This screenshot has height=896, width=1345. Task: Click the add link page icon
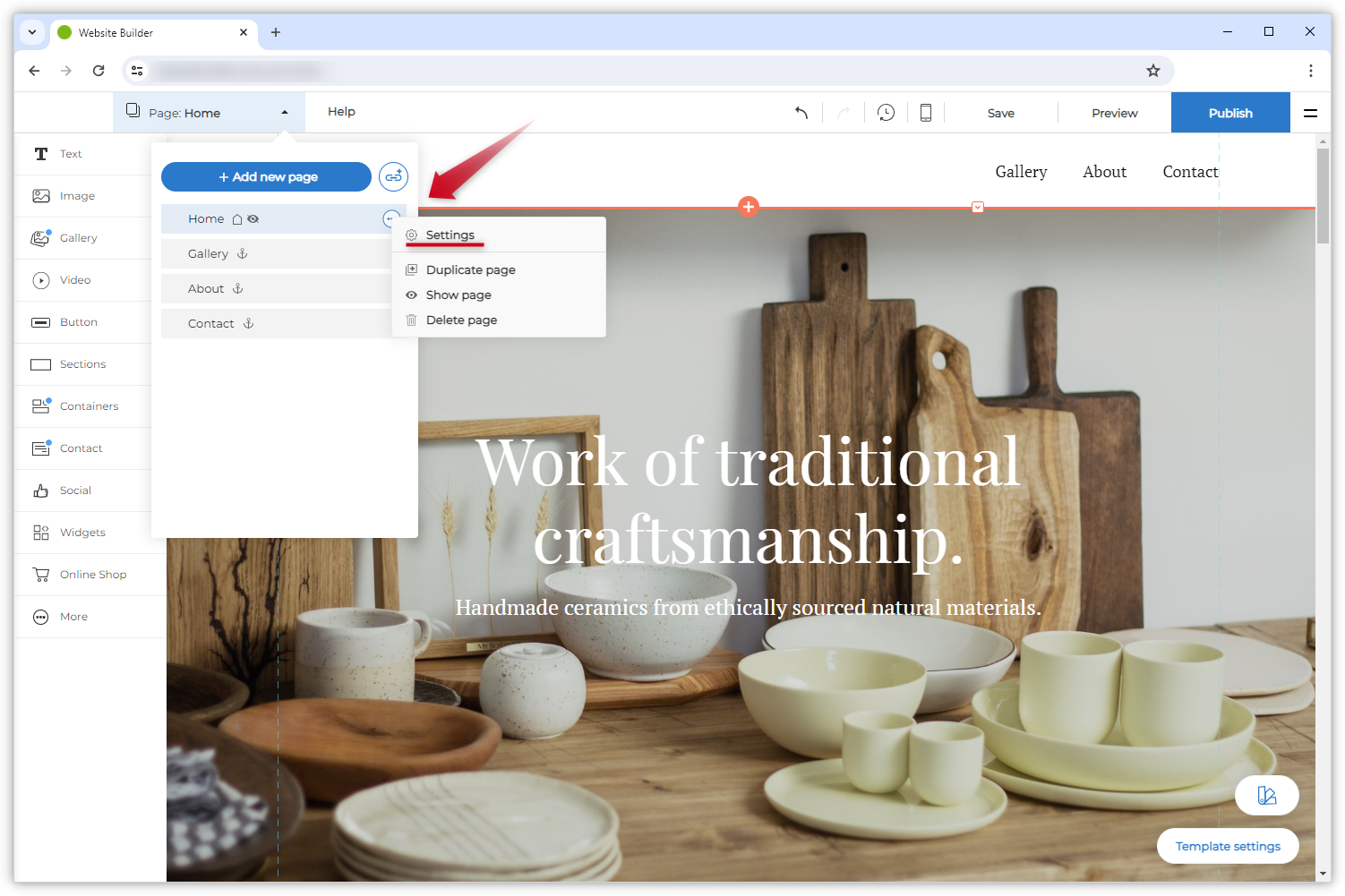tap(393, 176)
